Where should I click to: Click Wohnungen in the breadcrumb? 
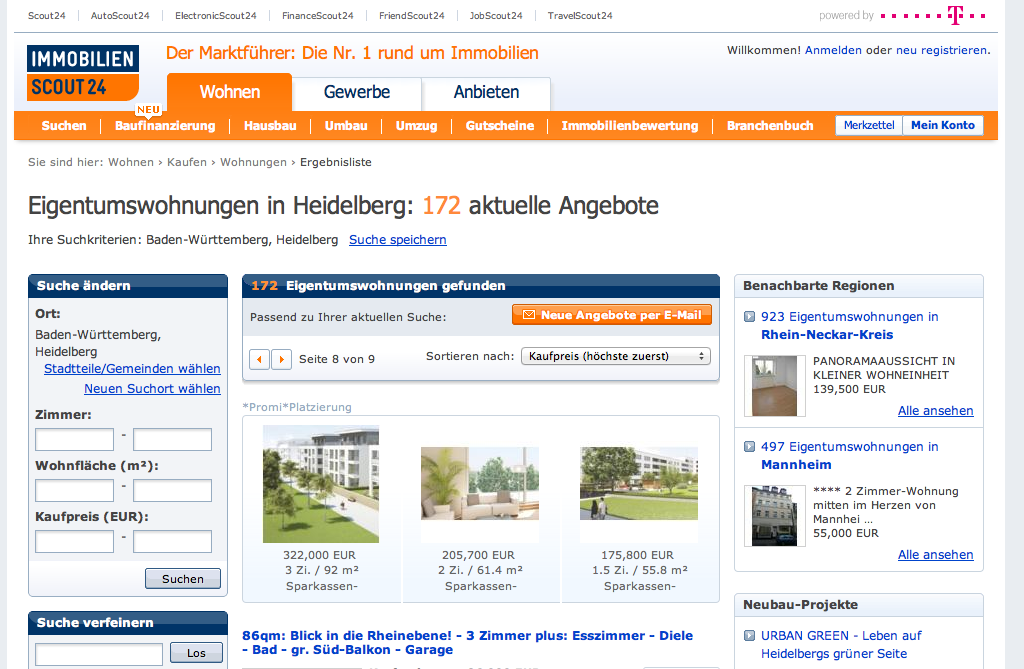[x=253, y=162]
